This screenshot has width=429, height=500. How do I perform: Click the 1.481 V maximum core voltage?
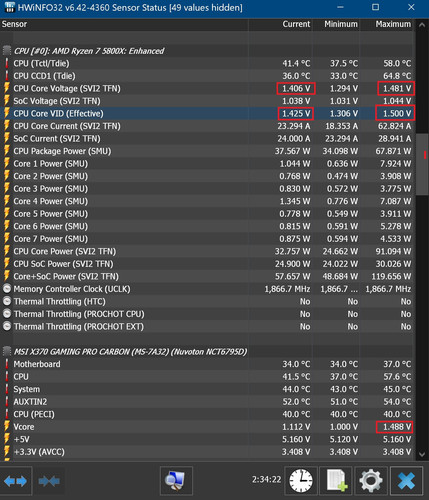tap(397, 88)
